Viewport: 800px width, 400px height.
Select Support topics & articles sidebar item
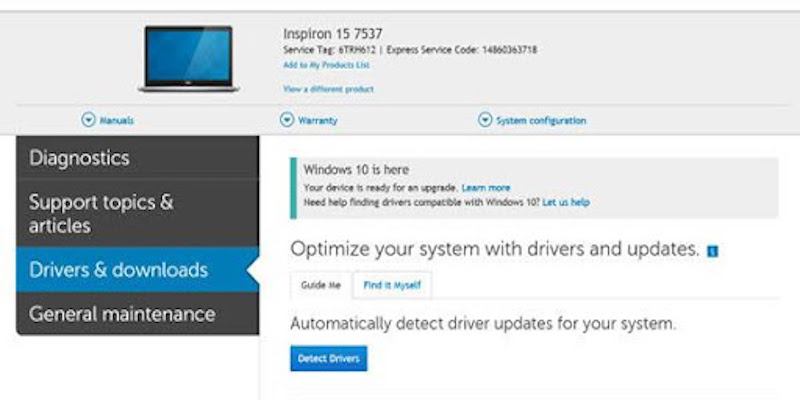click(x=138, y=213)
